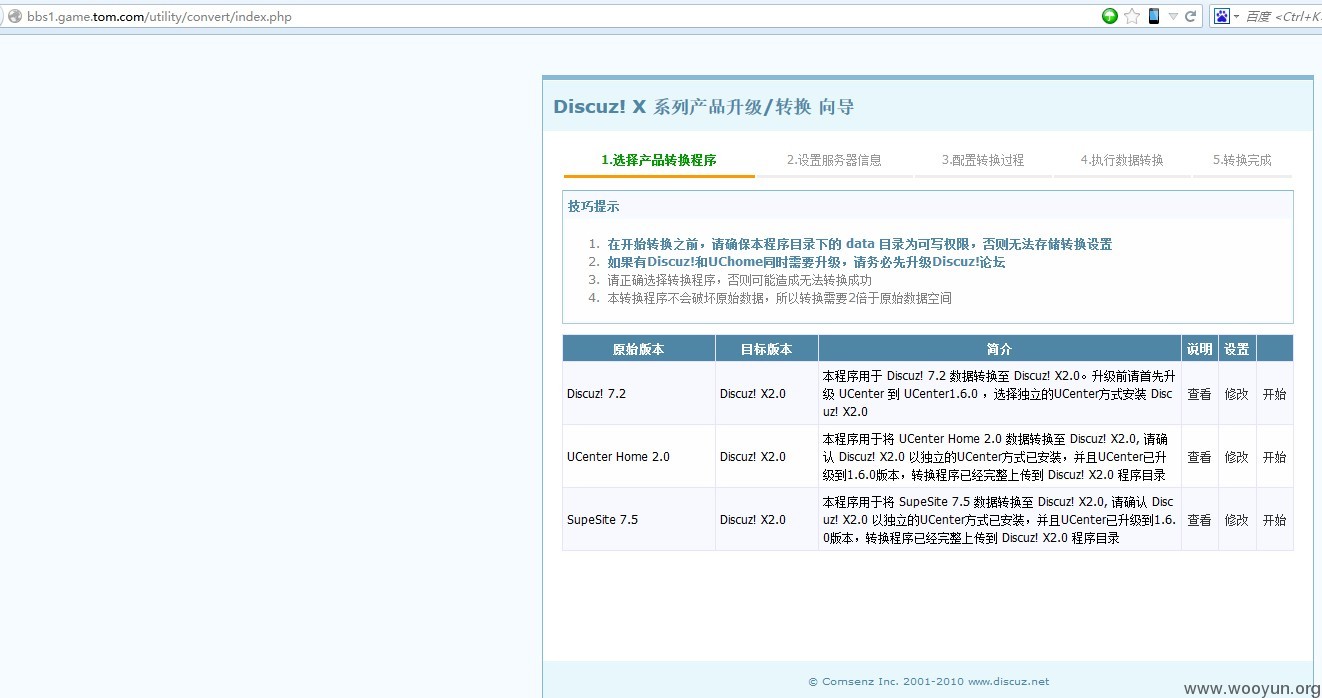Click the Baidu paw search engine icon

click(1222, 16)
